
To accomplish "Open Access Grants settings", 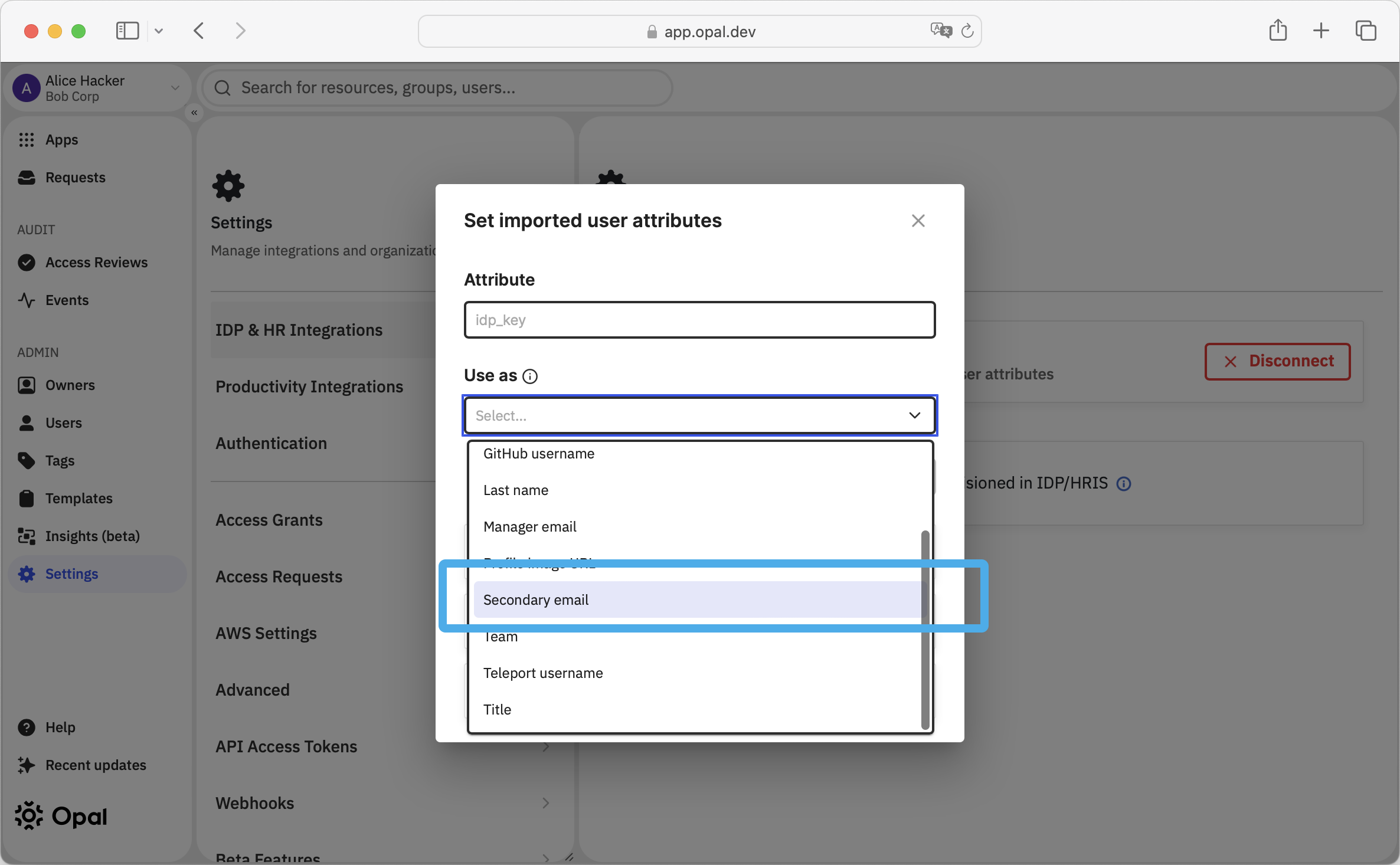I will click(269, 520).
